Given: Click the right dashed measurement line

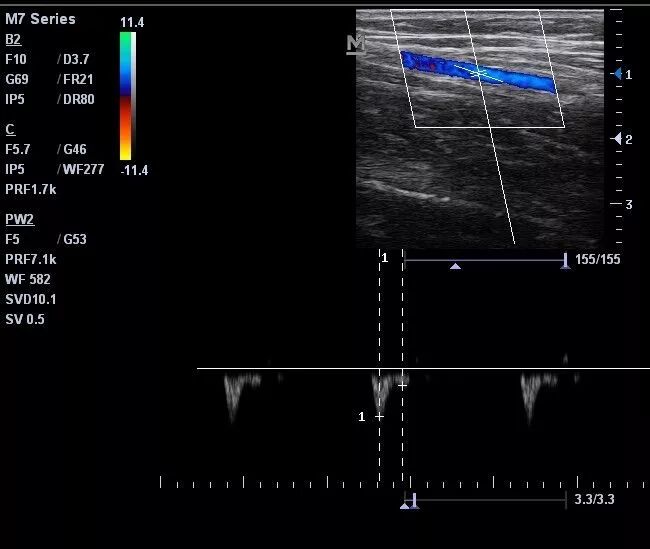Looking at the screenshot, I should click(403, 365).
